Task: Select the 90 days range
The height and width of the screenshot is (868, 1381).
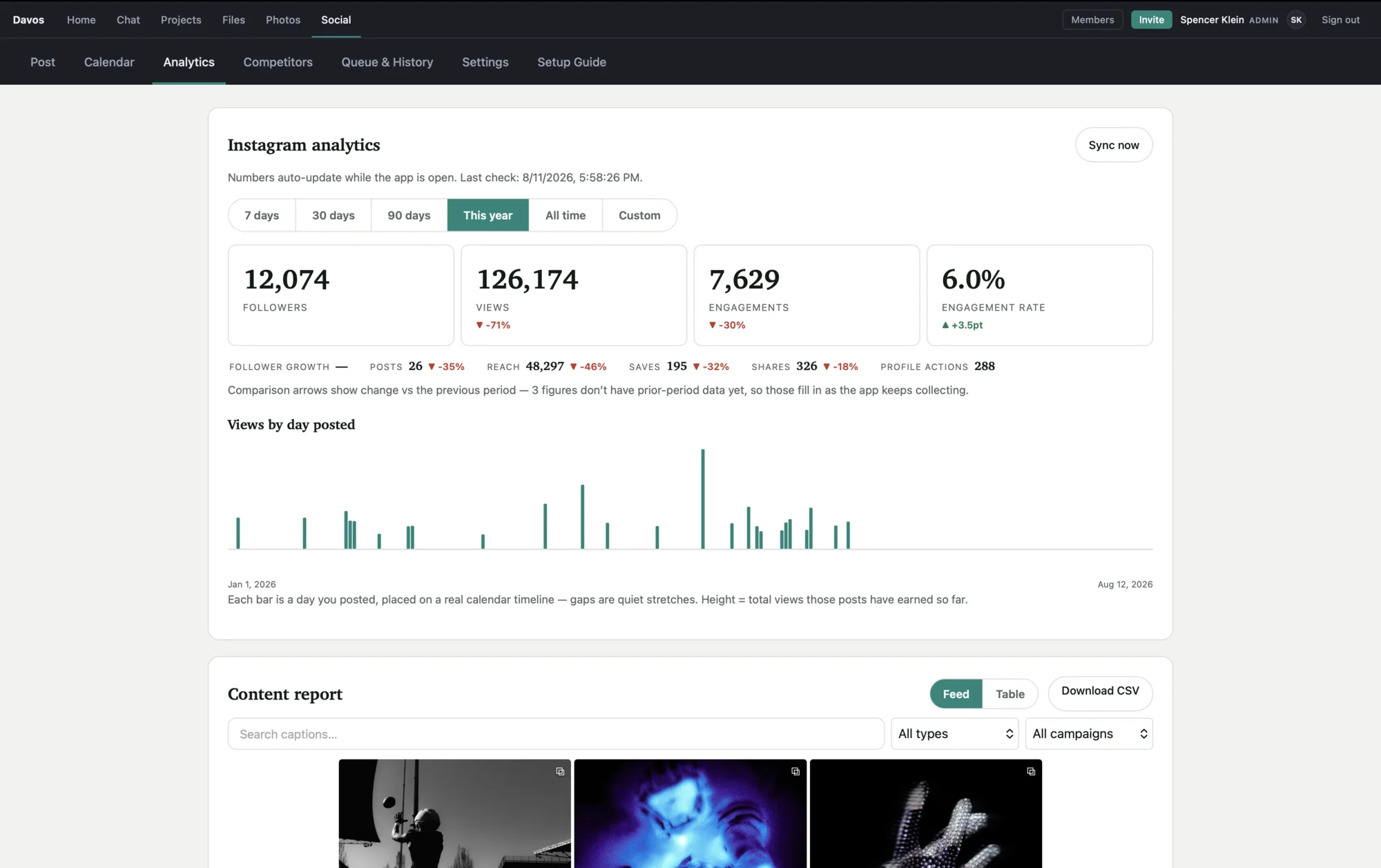Action: point(409,215)
